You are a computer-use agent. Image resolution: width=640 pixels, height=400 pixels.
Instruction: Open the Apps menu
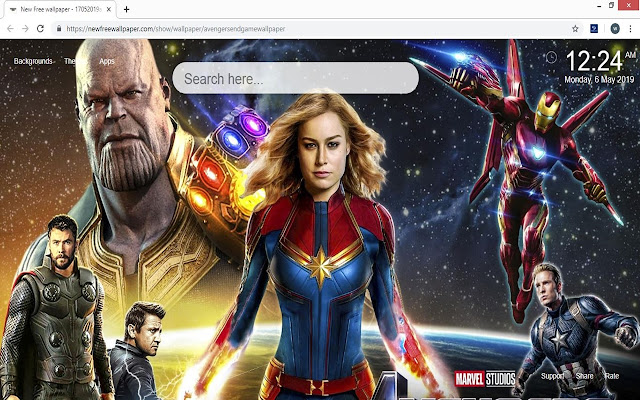point(107,61)
